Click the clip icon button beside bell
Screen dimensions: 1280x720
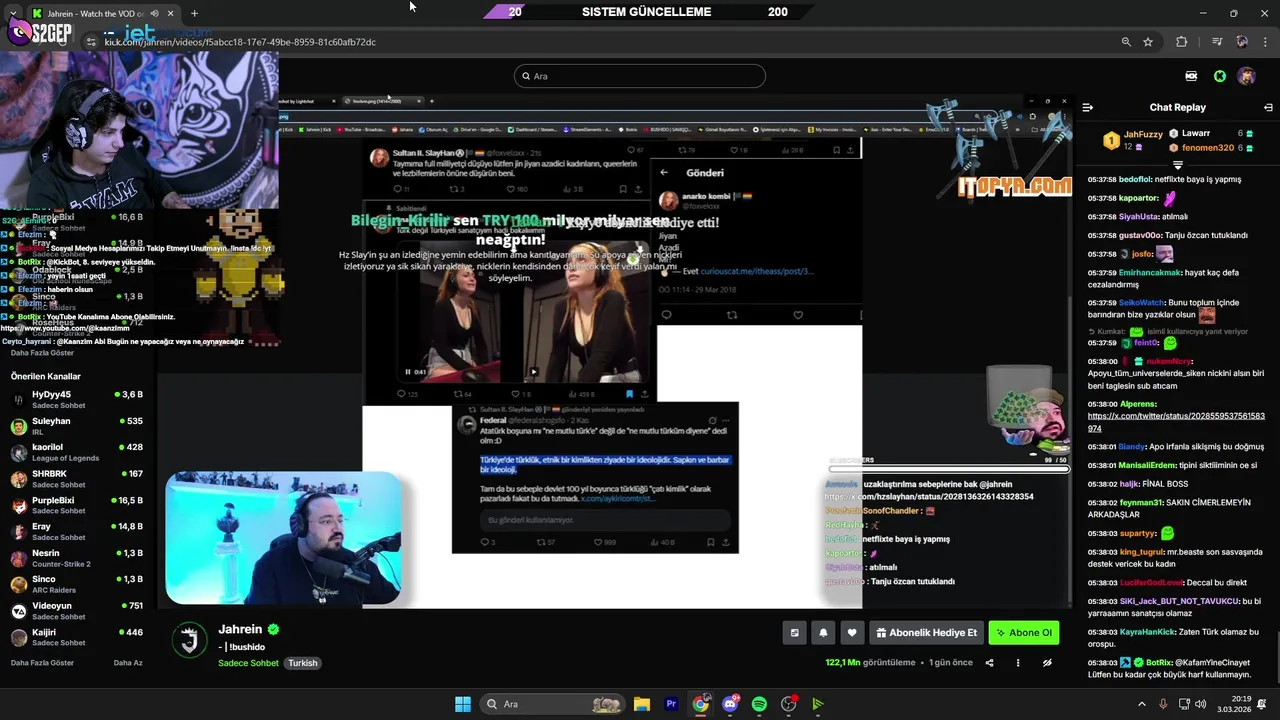(794, 633)
